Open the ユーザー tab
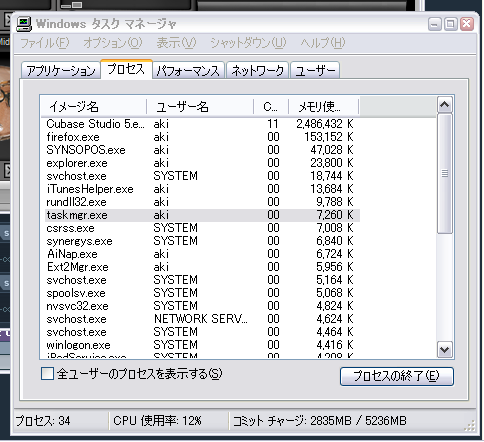Image resolution: width=484 pixels, height=442 pixels. coord(315,71)
